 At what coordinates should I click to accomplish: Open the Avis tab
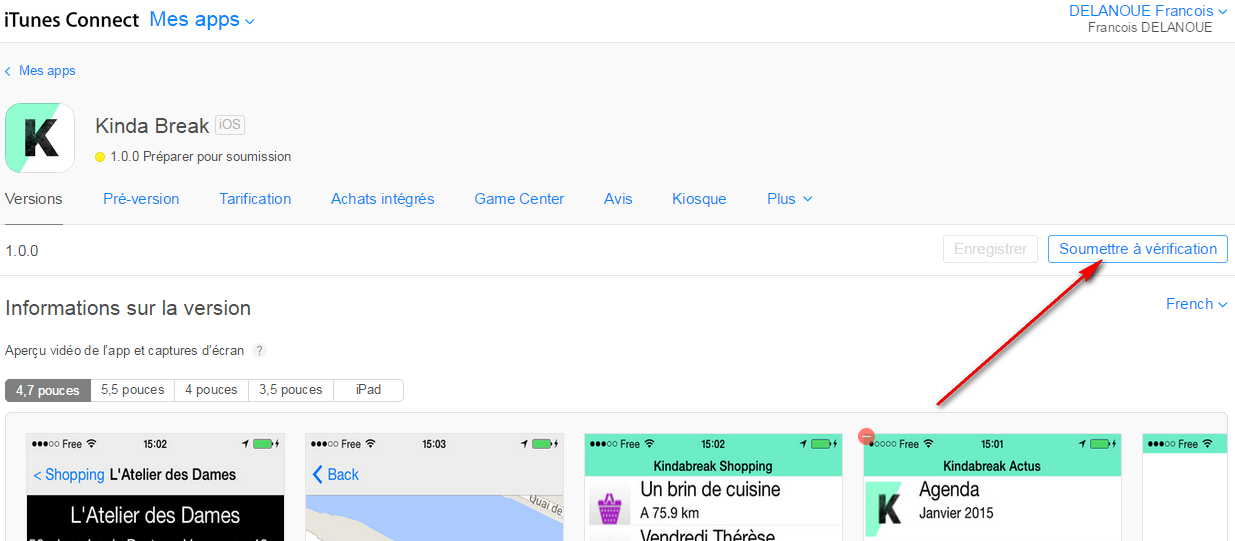tap(618, 199)
